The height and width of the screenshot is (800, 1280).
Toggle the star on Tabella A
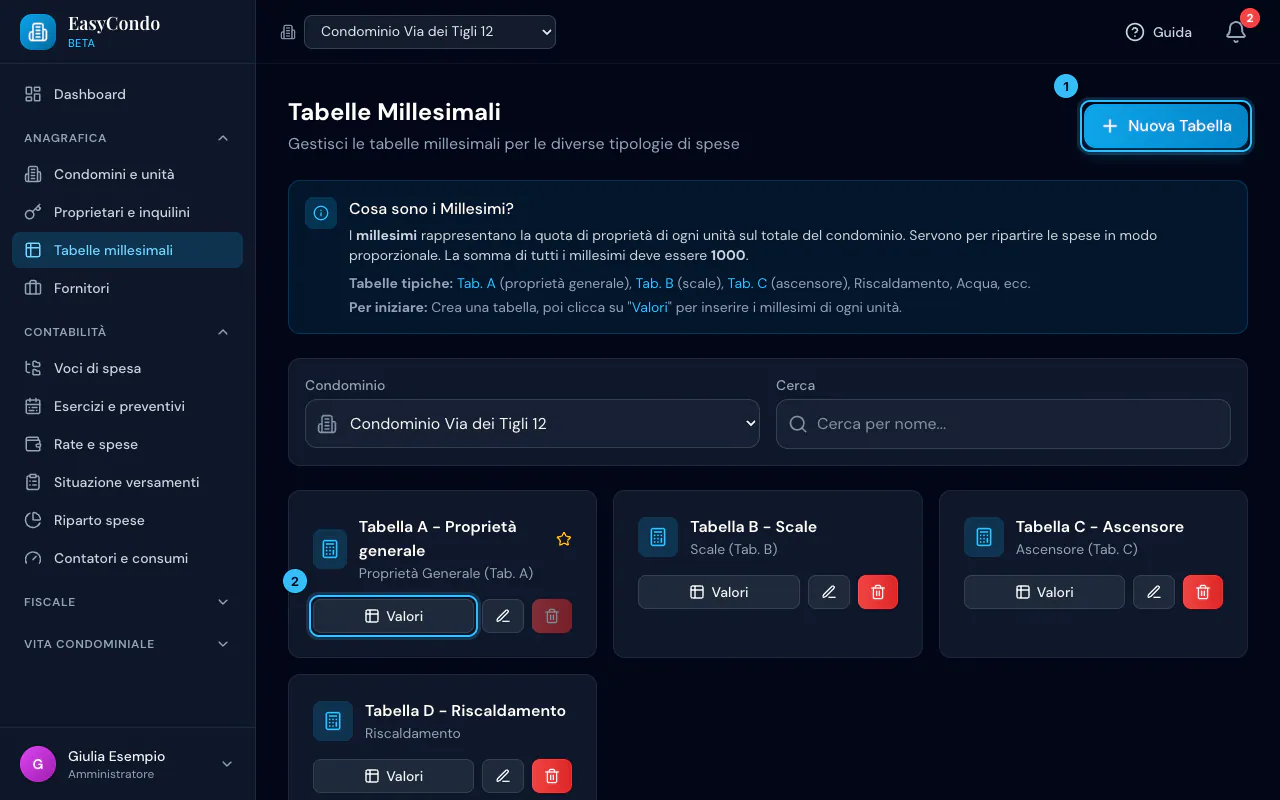(x=564, y=539)
